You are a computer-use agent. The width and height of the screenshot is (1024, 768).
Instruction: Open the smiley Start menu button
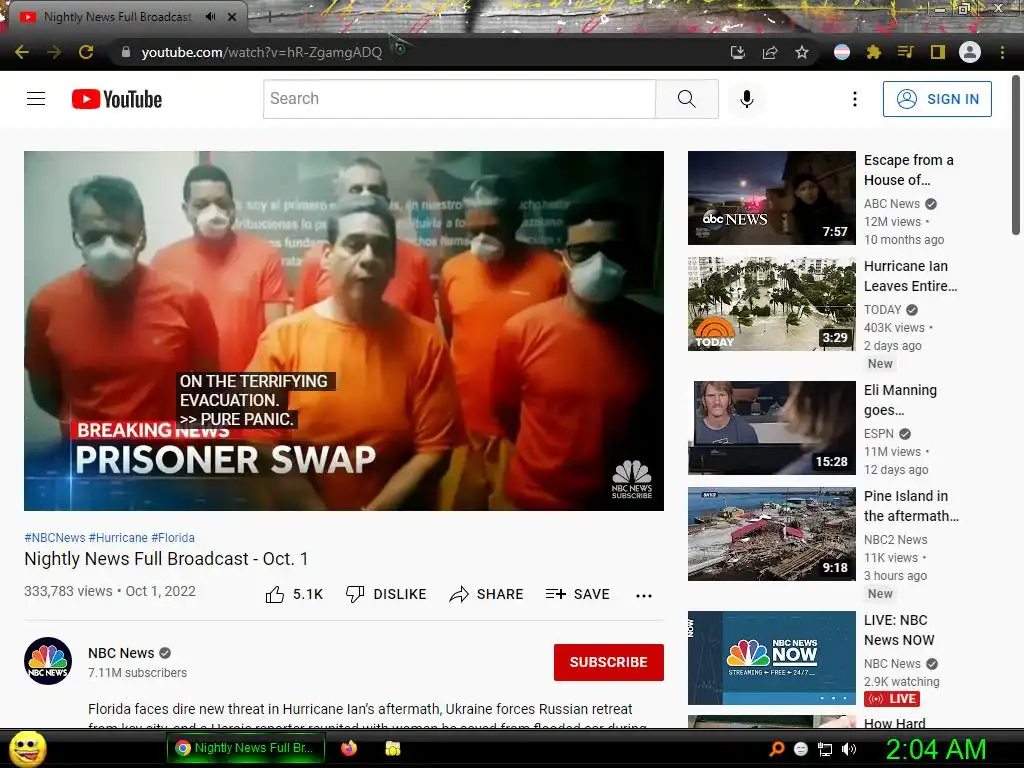pos(28,748)
